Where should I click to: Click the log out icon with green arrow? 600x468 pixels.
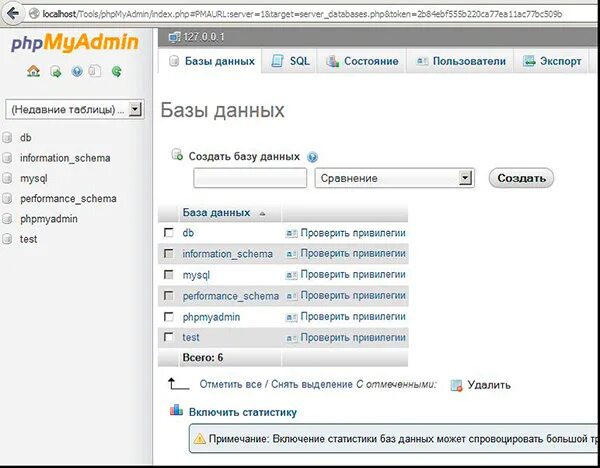click(x=55, y=72)
